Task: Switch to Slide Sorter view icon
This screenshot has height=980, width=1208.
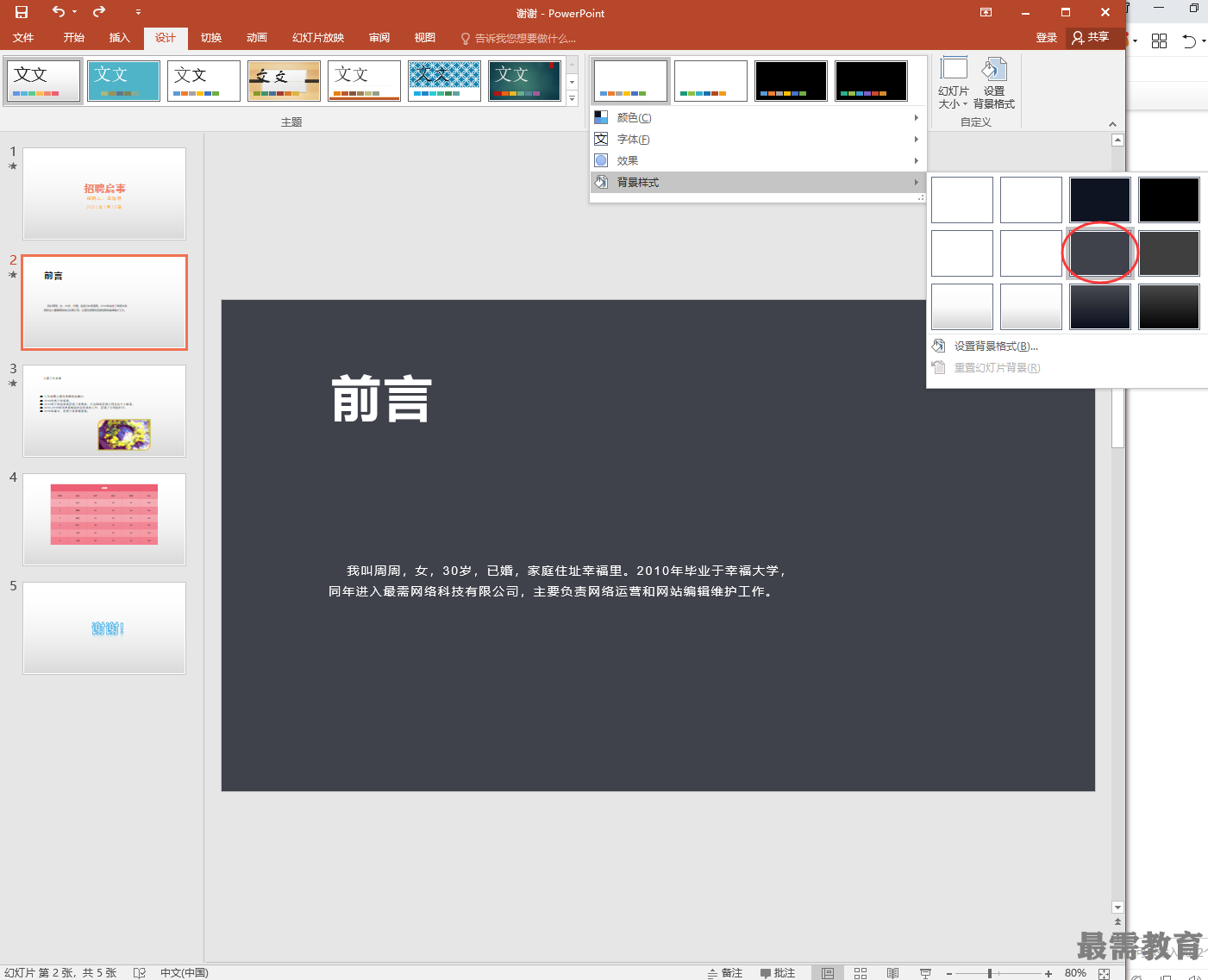Action: (861, 973)
